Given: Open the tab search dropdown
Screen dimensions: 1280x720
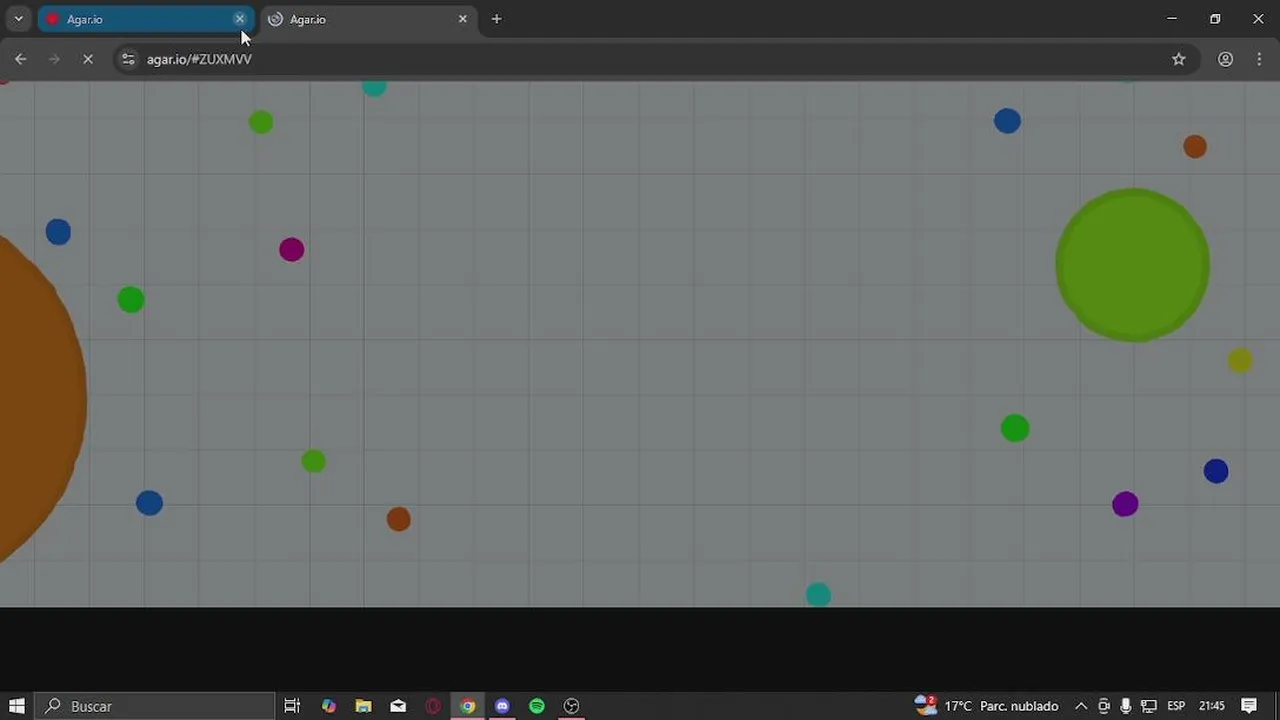Looking at the screenshot, I should (18, 19).
